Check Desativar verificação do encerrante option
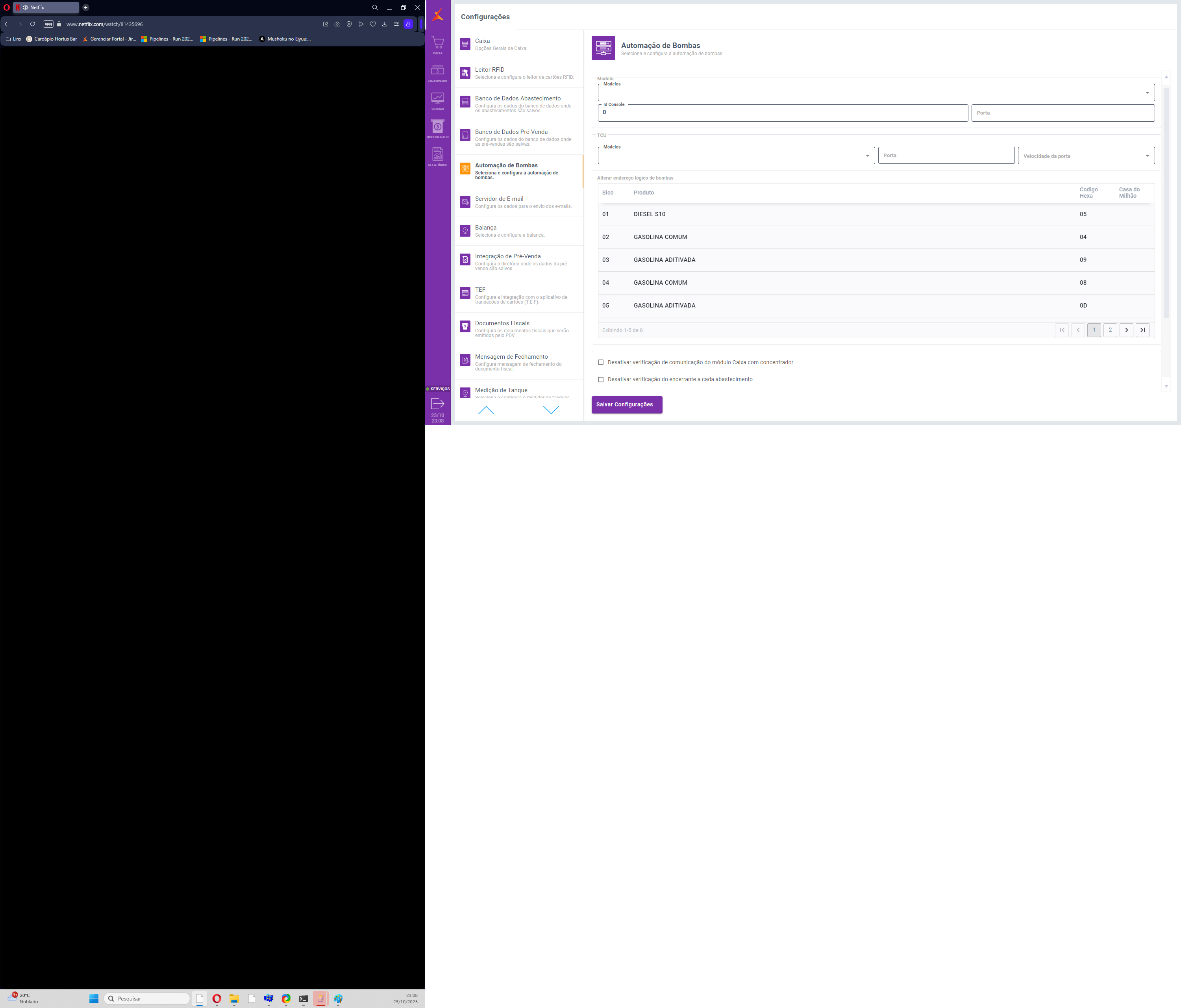1181x1008 pixels. click(x=601, y=380)
